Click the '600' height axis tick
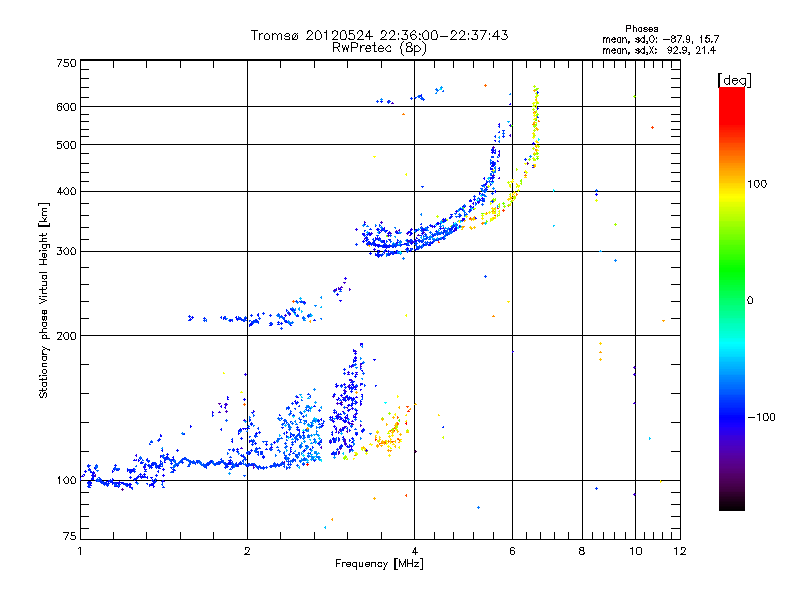Screen dimensions: 800x600 point(66,107)
